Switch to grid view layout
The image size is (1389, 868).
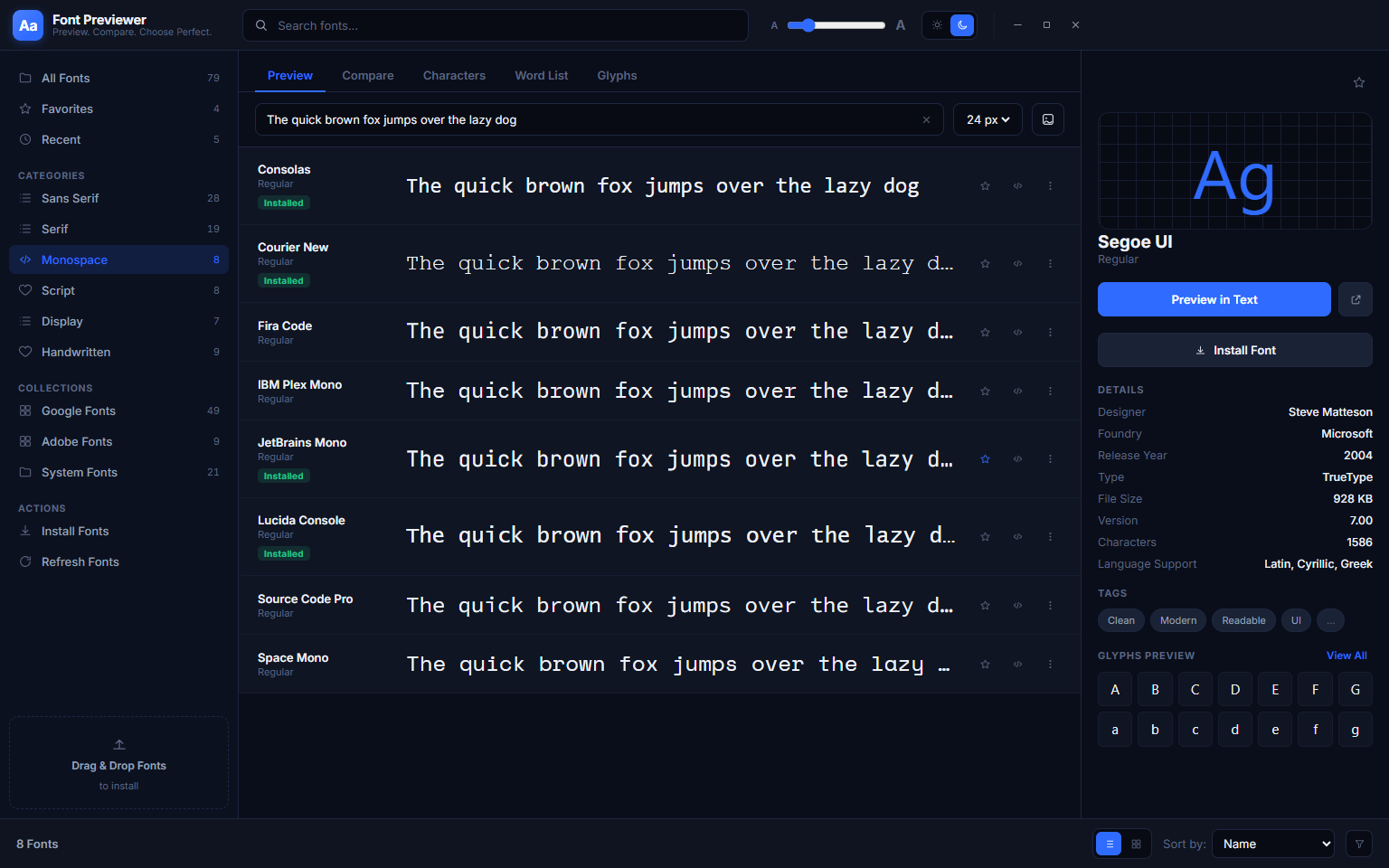(1136, 844)
